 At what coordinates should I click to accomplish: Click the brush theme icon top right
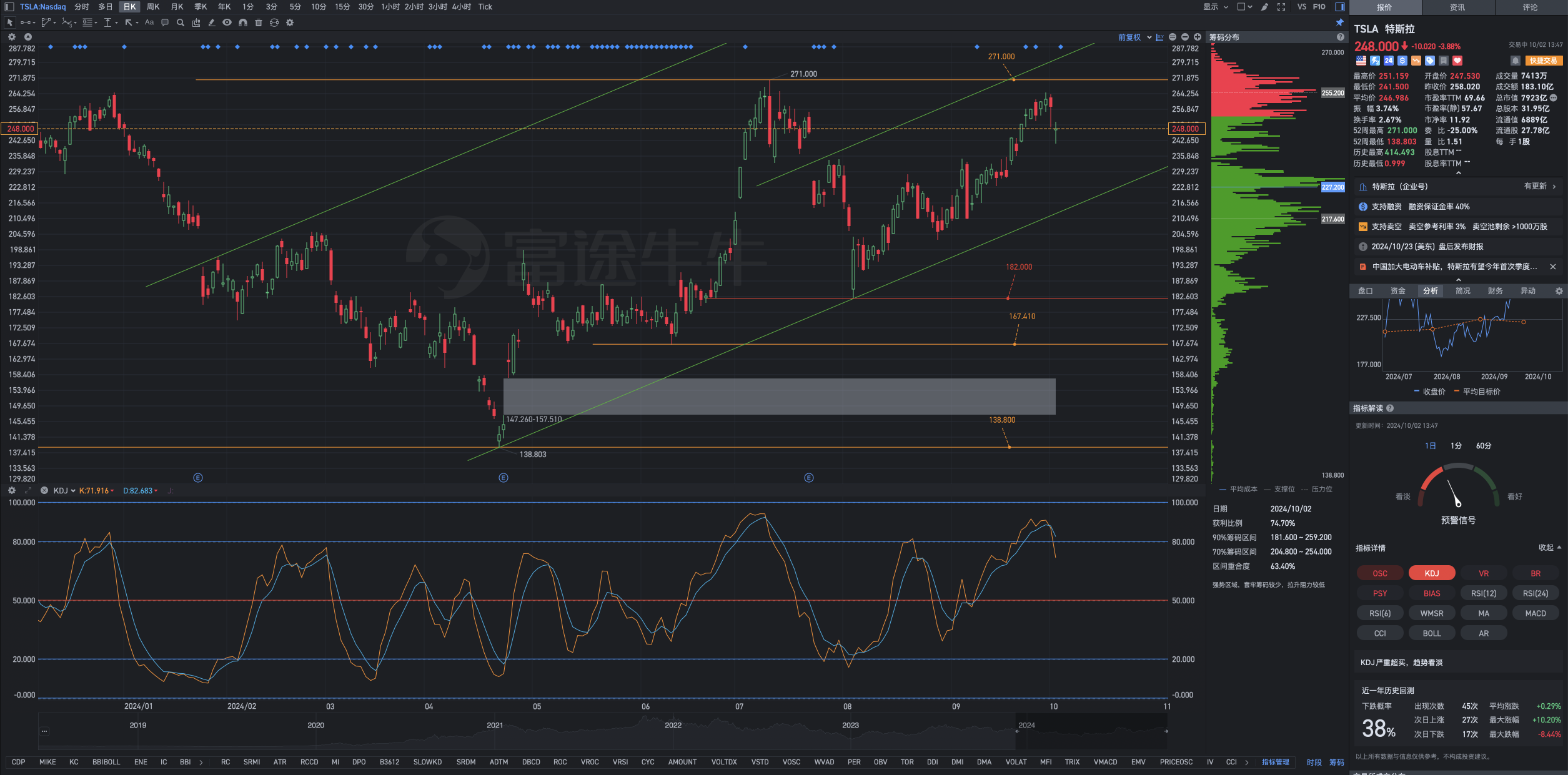pyautogui.click(x=1264, y=7)
